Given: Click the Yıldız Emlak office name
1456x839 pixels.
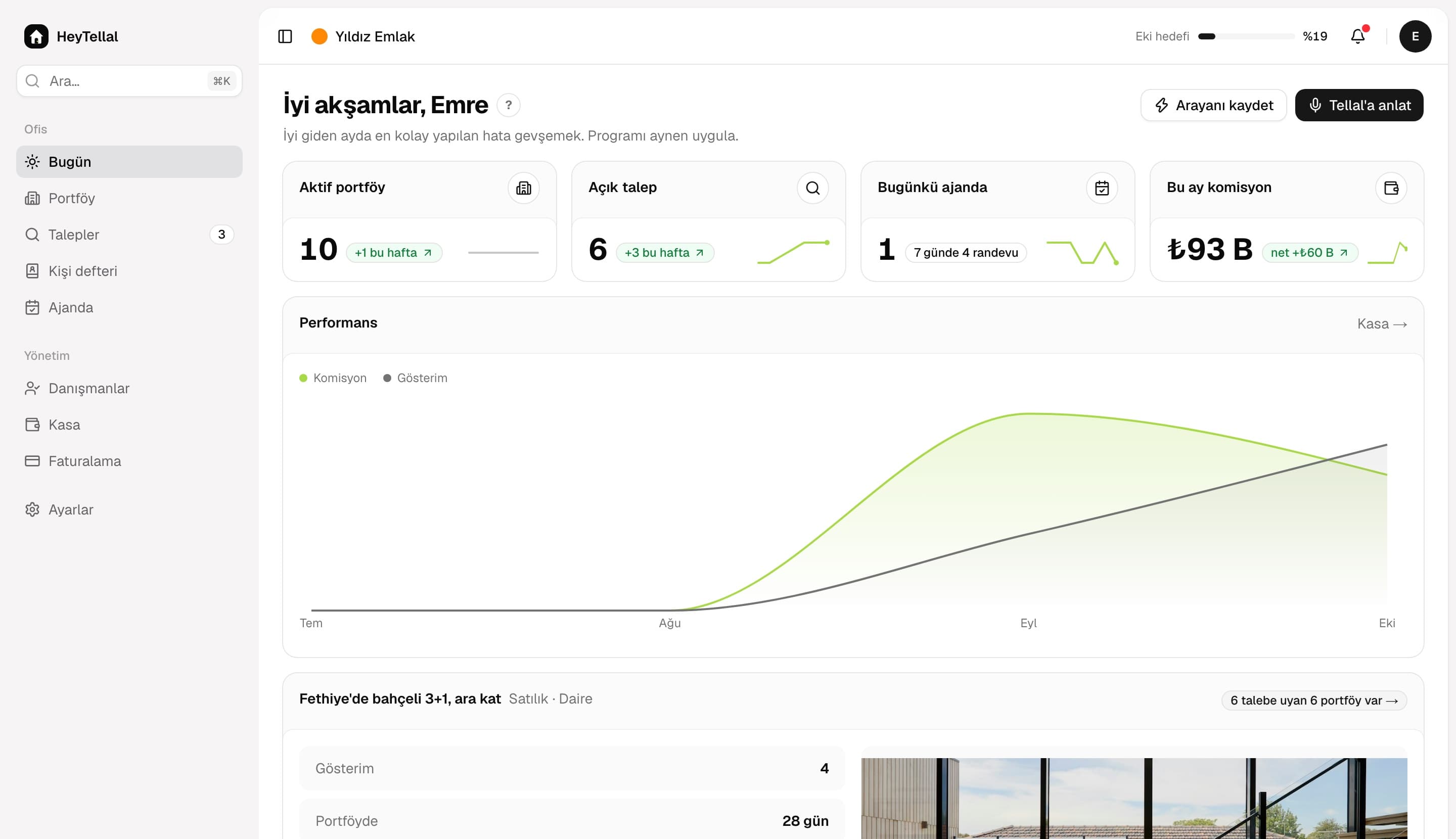Looking at the screenshot, I should (375, 36).
